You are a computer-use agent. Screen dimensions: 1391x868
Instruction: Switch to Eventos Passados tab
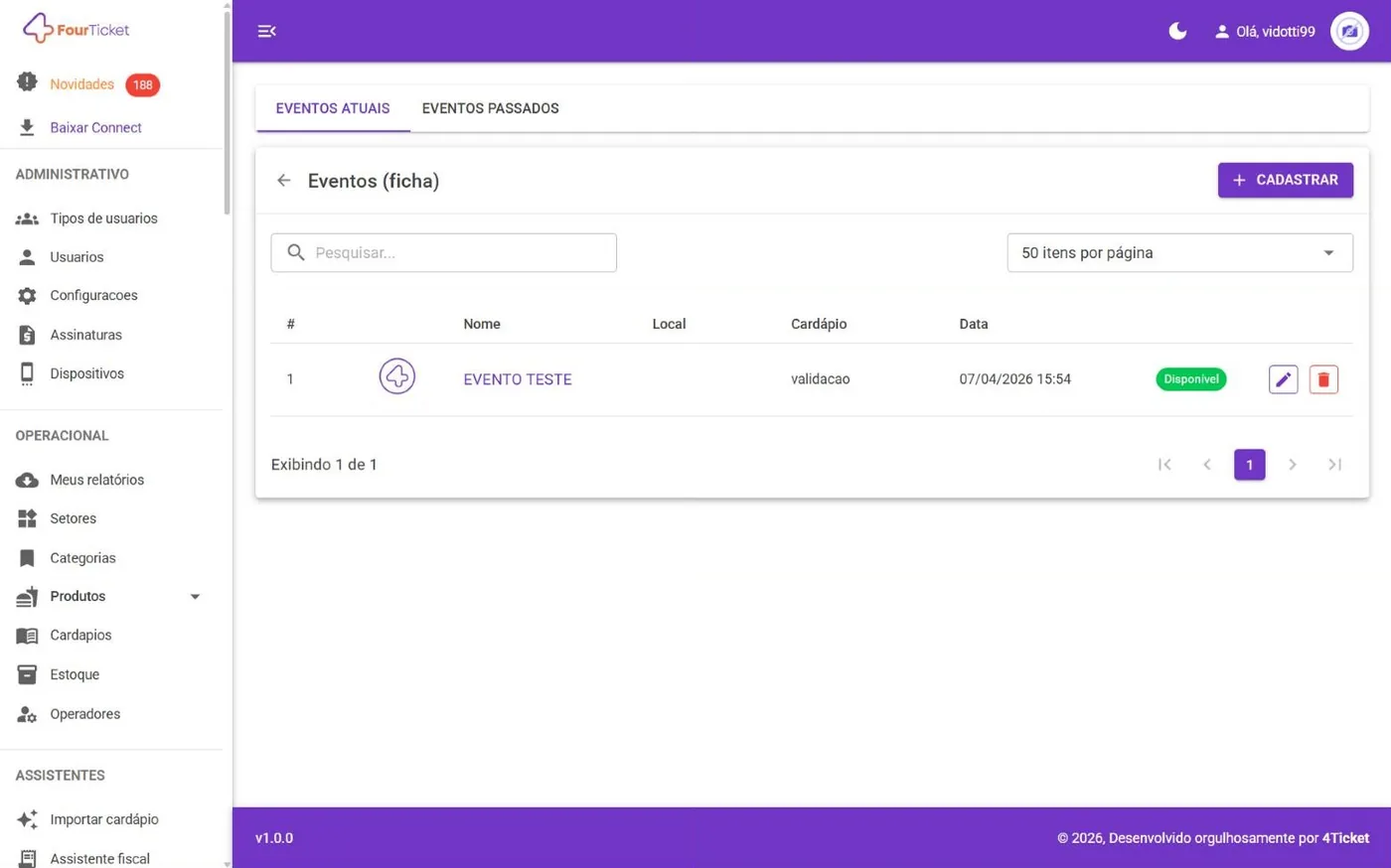(x=490, y=108)
